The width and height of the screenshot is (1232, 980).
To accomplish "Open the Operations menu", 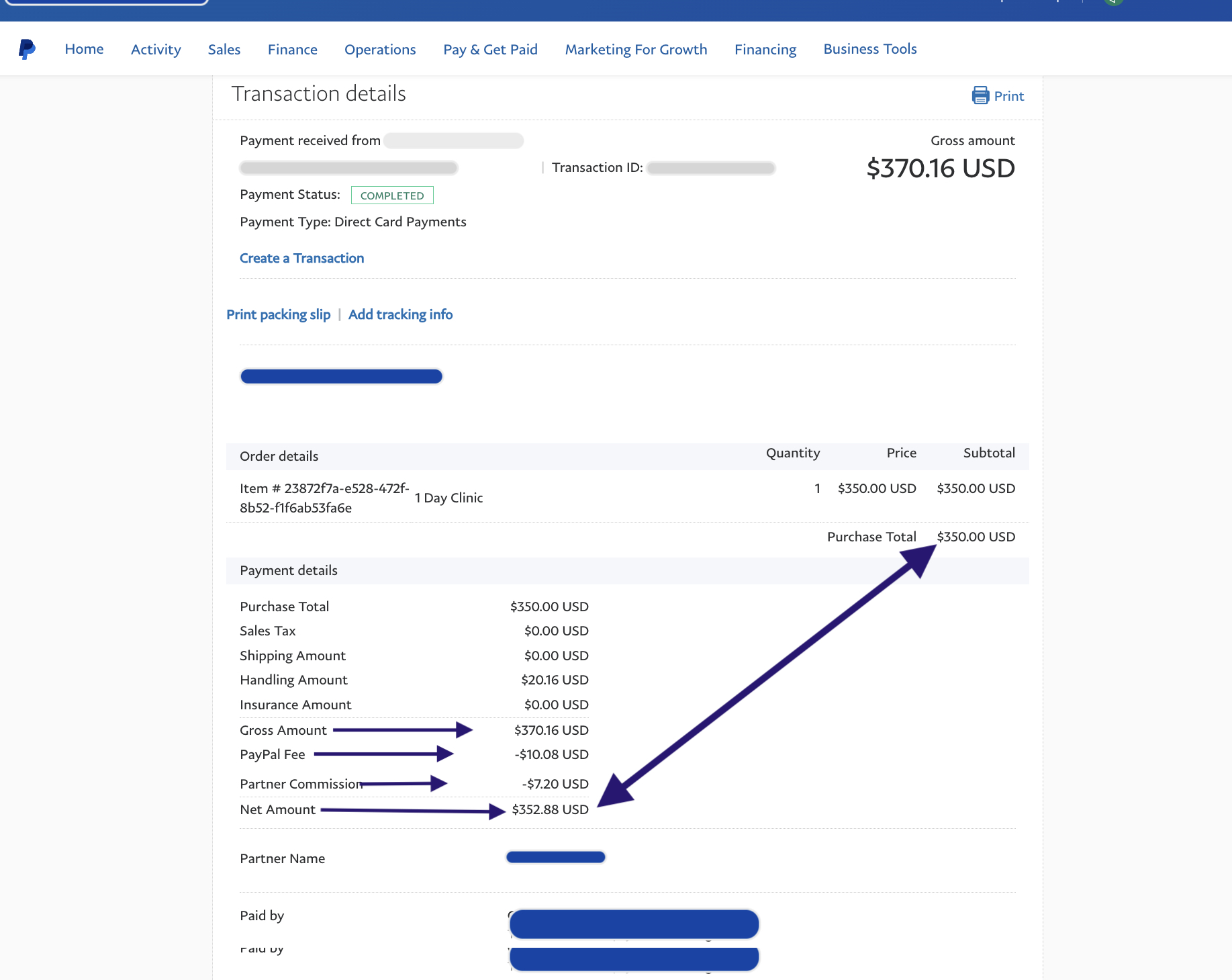I will tap(380, 50).
